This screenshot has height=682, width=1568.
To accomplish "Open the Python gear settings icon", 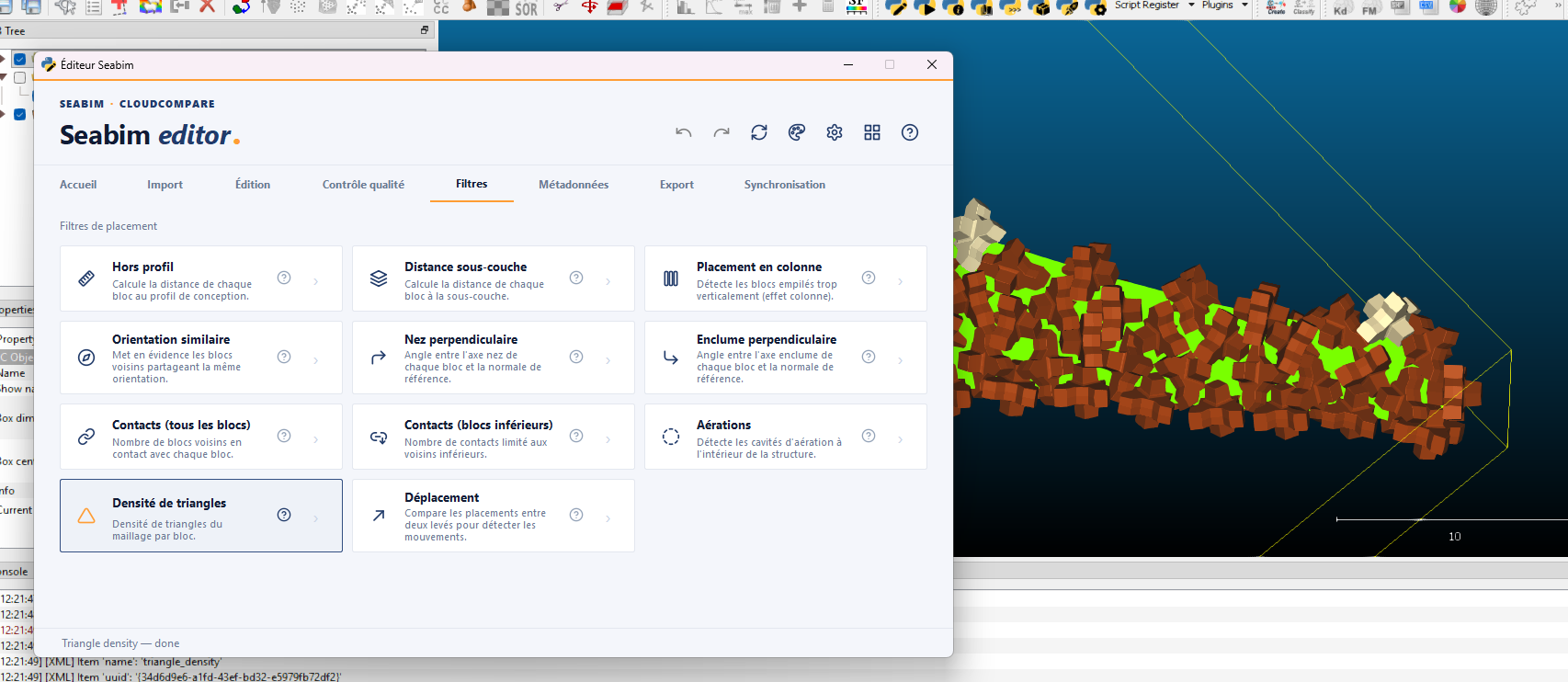I will [x=1096, y=7].
